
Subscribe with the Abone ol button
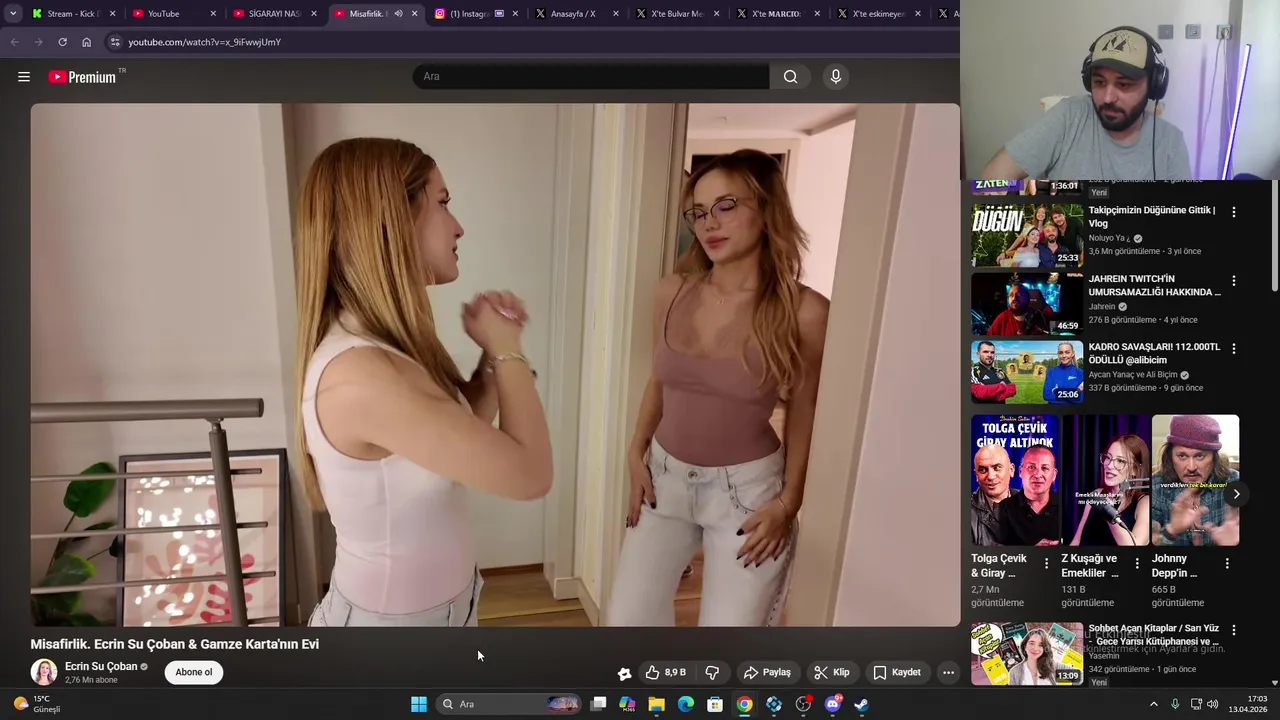point(194,672)
